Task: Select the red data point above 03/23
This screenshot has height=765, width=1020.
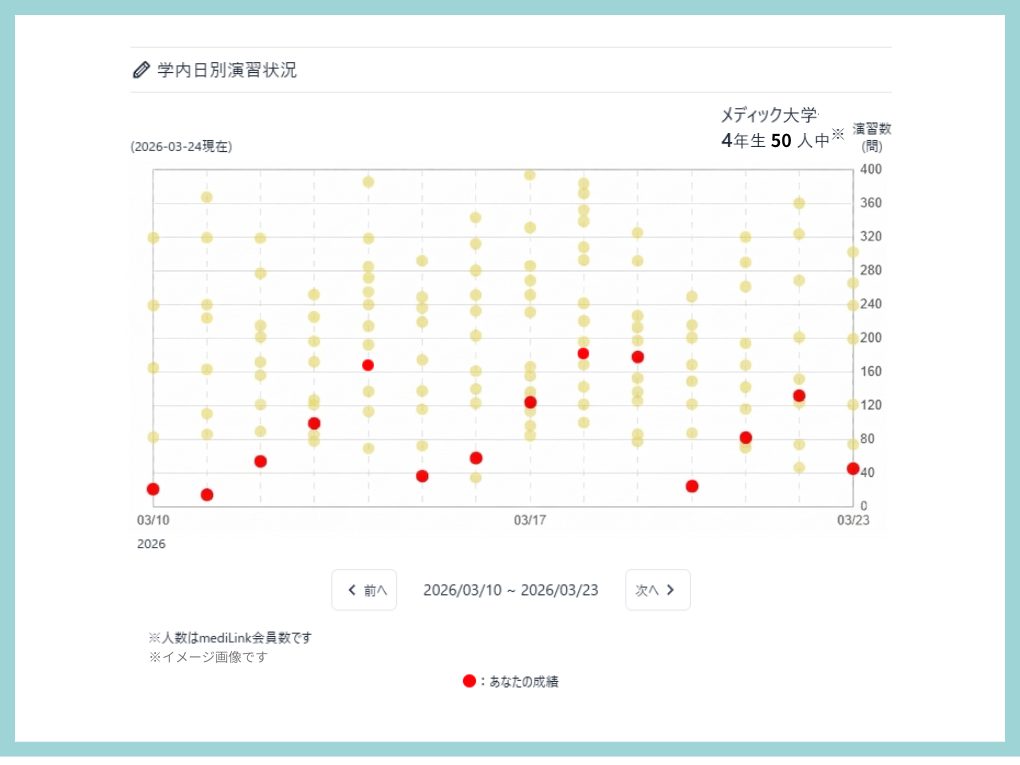Action: pos(852,468)
